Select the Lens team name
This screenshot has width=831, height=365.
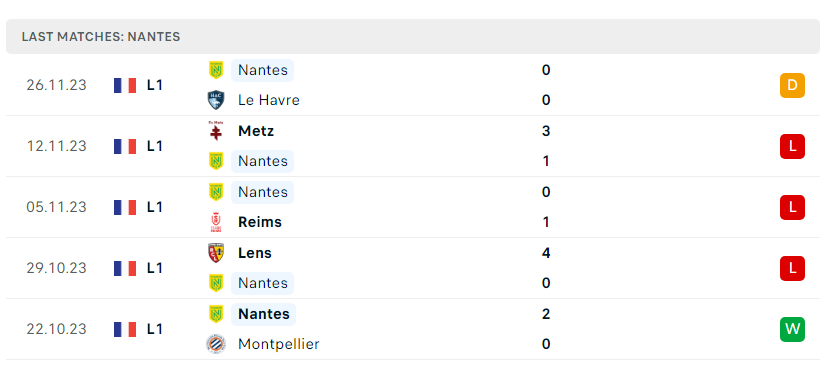pyautogui.click(x=255, y=253)
